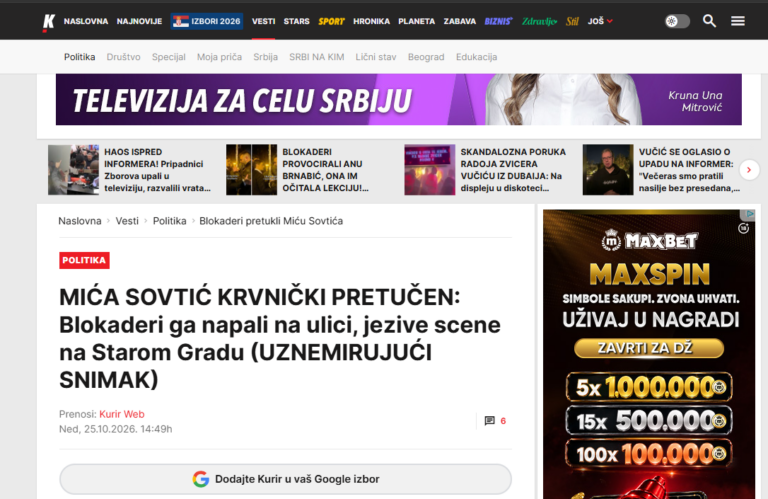Image resolution: width=768 pixels, height=499 pixels.
Task: Open Stil section
Action: (x=572, y=21)
